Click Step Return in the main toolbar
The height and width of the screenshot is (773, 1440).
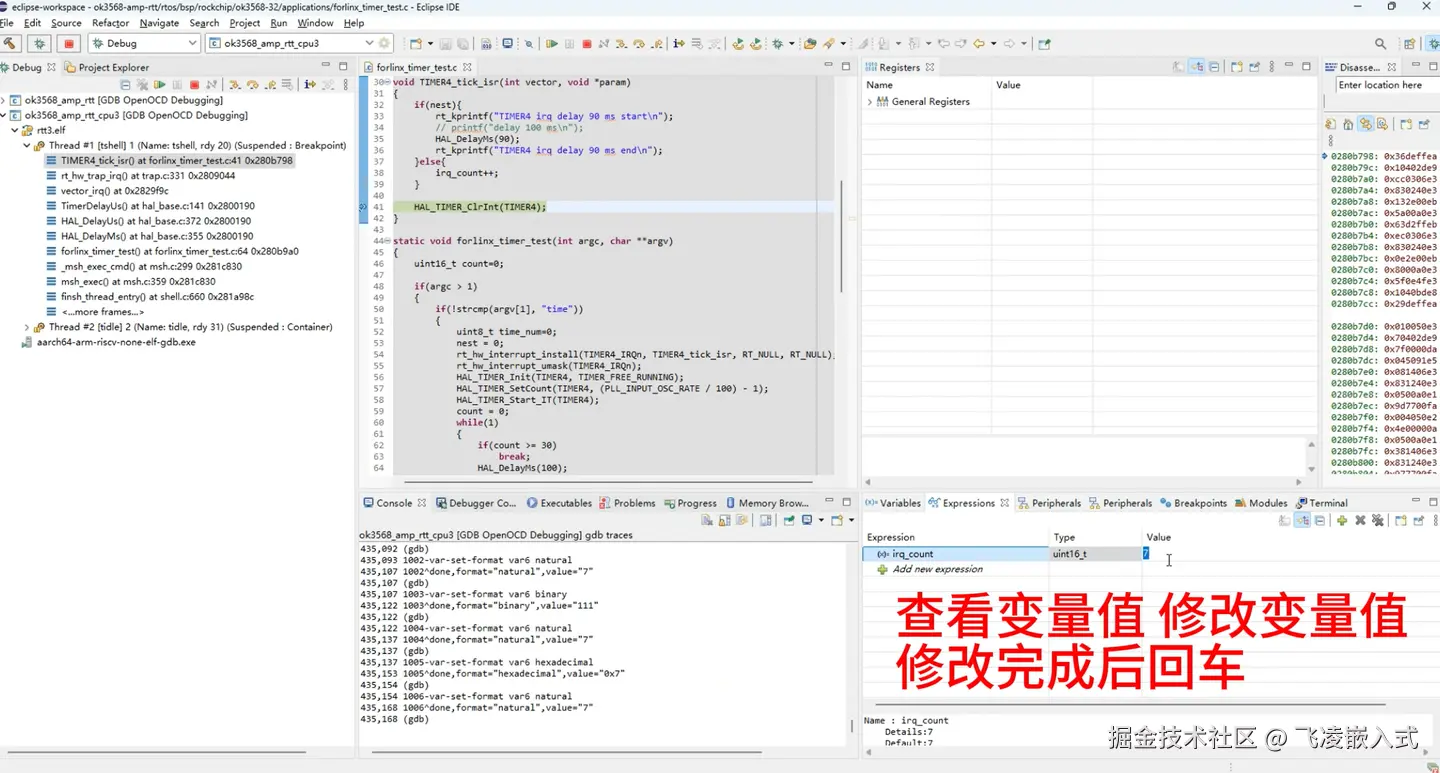pyautogui.click(x=656, y=44)
